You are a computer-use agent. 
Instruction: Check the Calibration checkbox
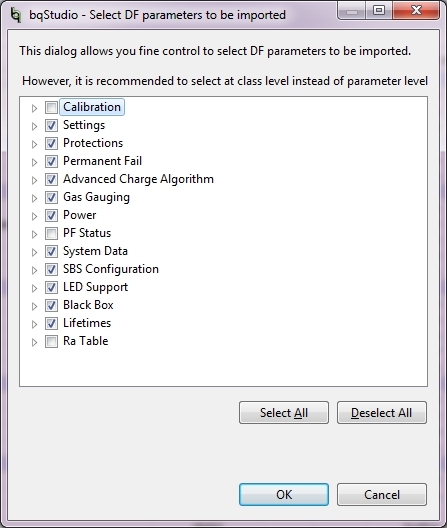[x=51, y=107]
